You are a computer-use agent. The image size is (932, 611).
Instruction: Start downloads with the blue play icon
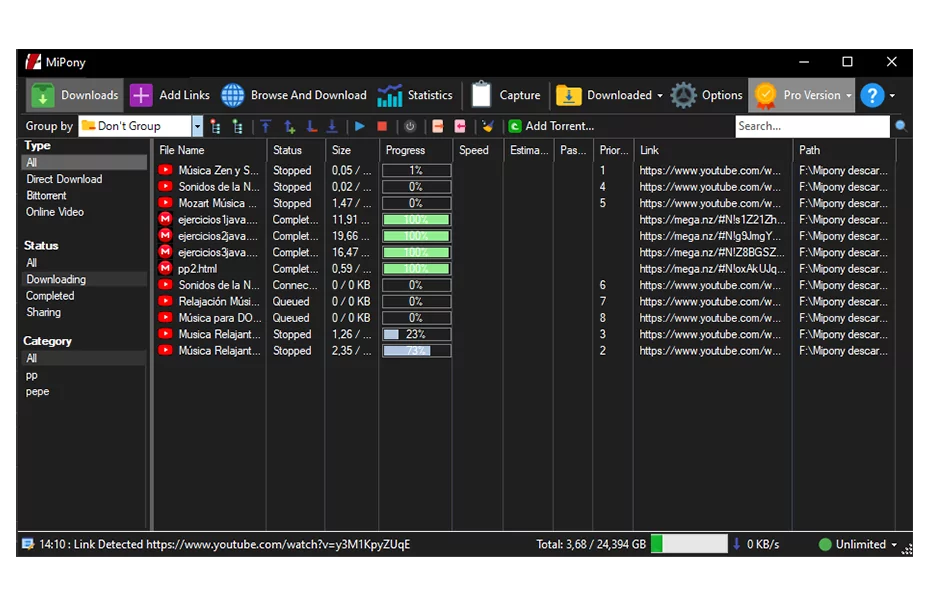tap(359, 127)
